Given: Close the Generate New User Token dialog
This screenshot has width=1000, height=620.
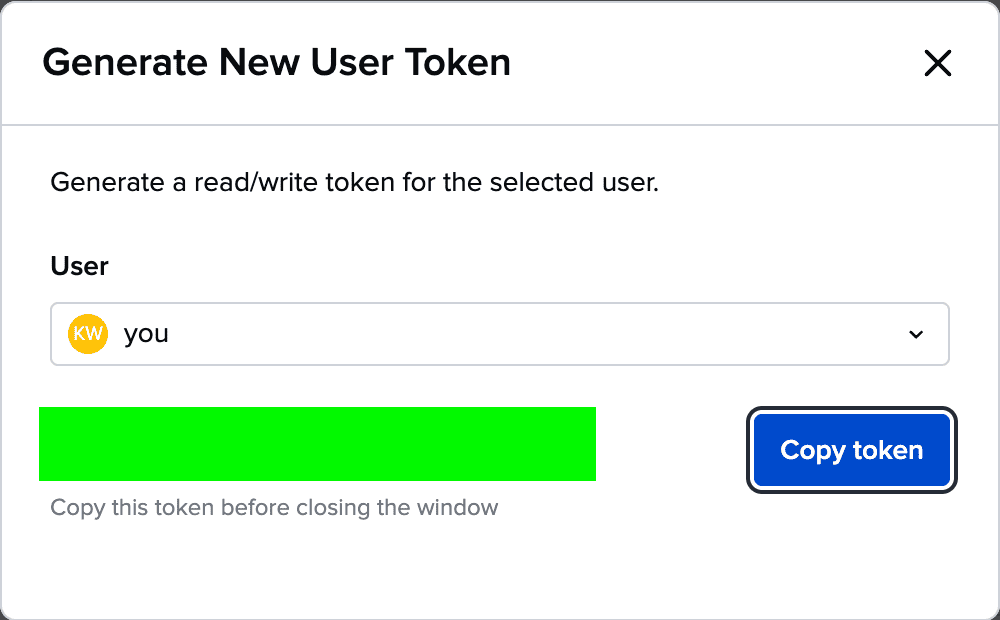Looking at the screenshot, I should [x=938, y=63].
